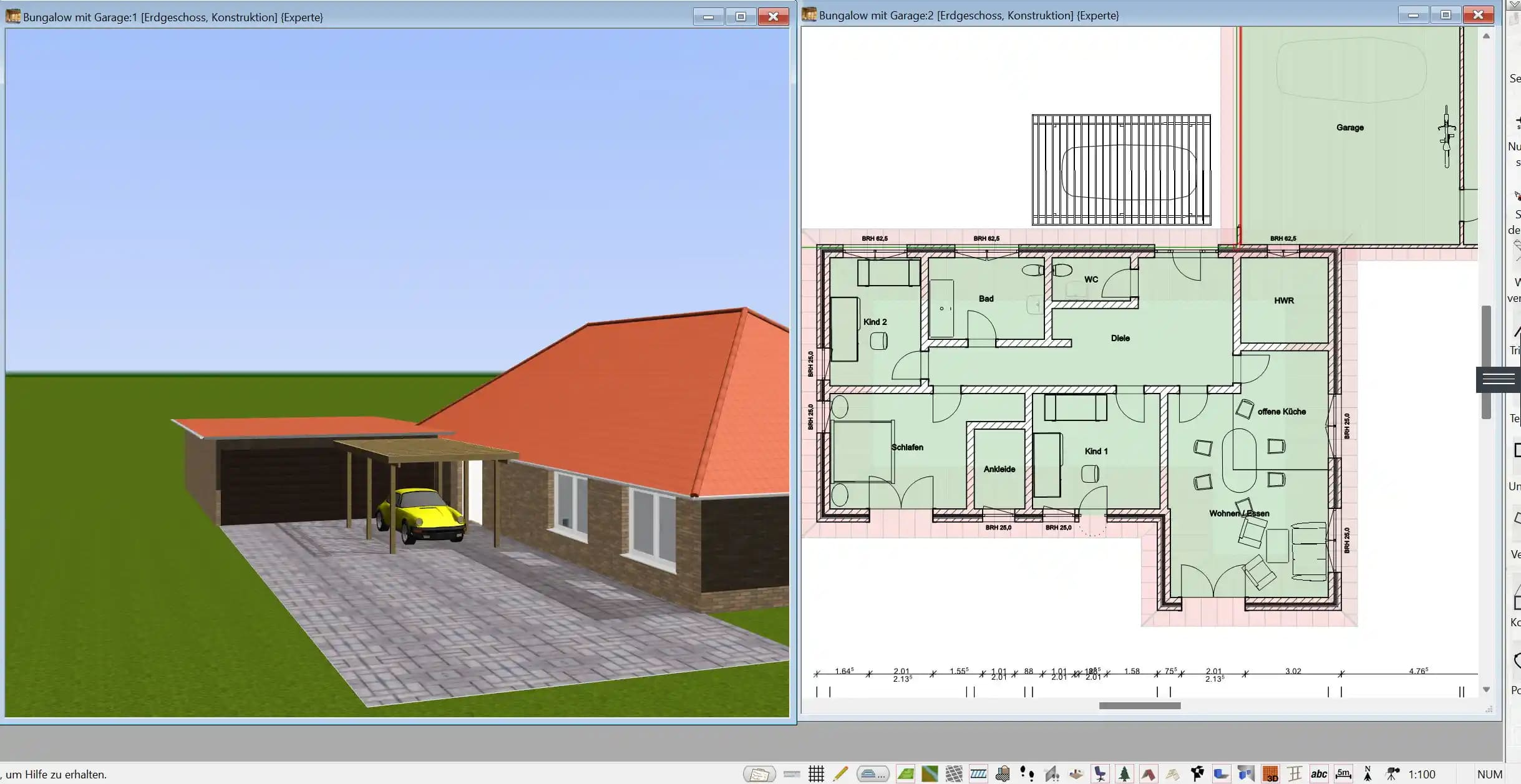Click the terrain with path icon
Screen dimensions: 1521x784
[x=930, y=774]
